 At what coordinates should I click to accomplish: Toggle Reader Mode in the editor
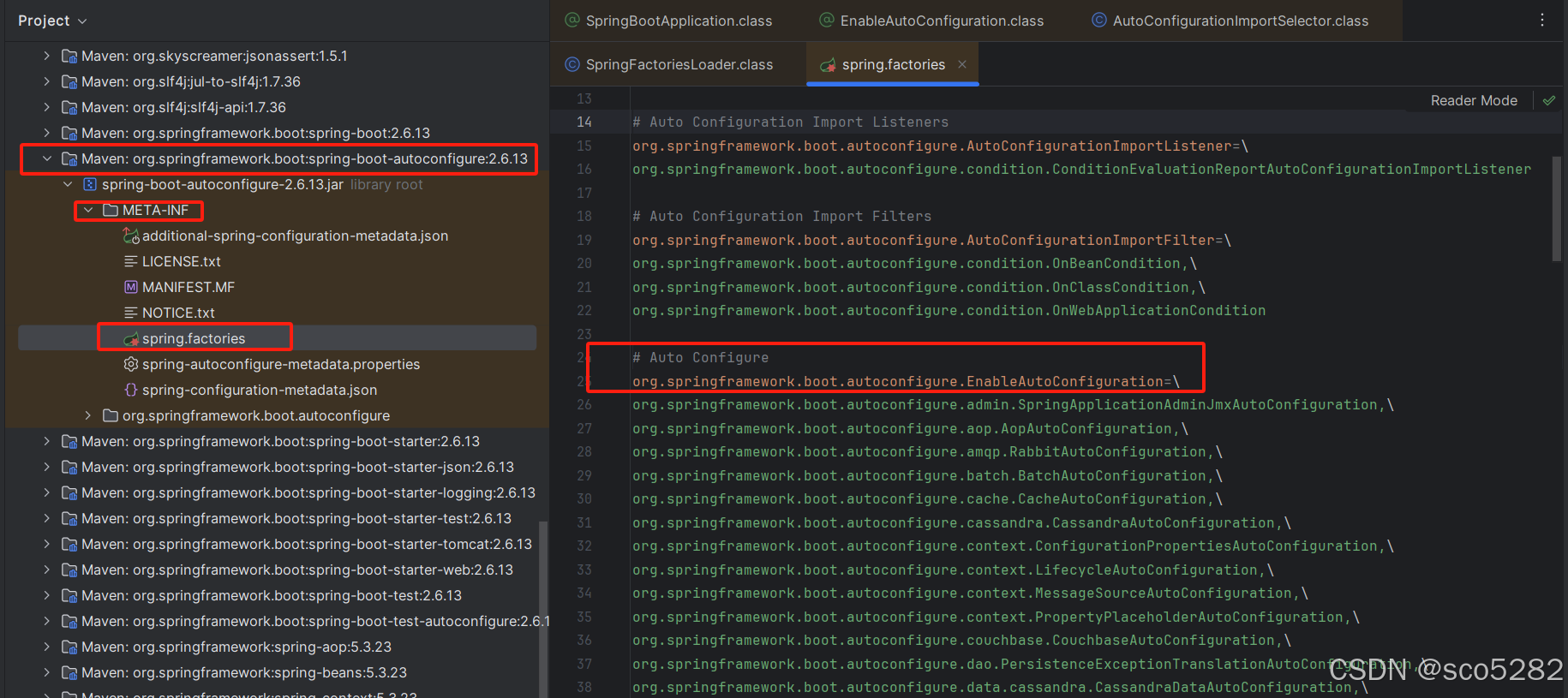click(x=1474, y=100)
